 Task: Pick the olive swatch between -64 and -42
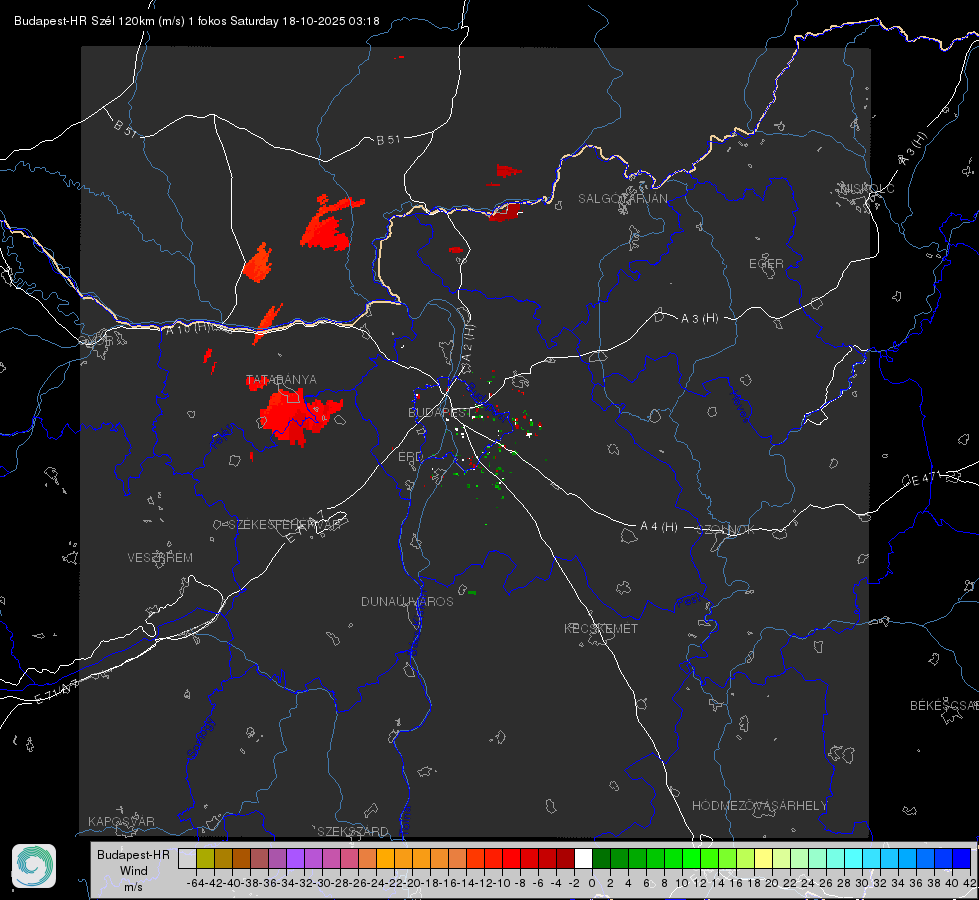[x=205, y=858]
